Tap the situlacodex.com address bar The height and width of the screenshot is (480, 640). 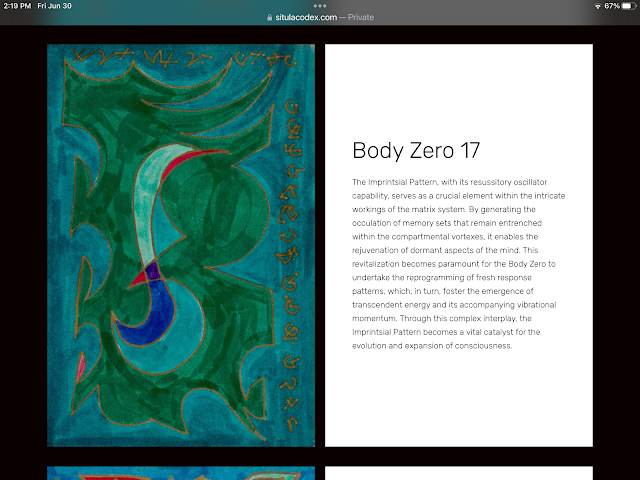point(320,17)
